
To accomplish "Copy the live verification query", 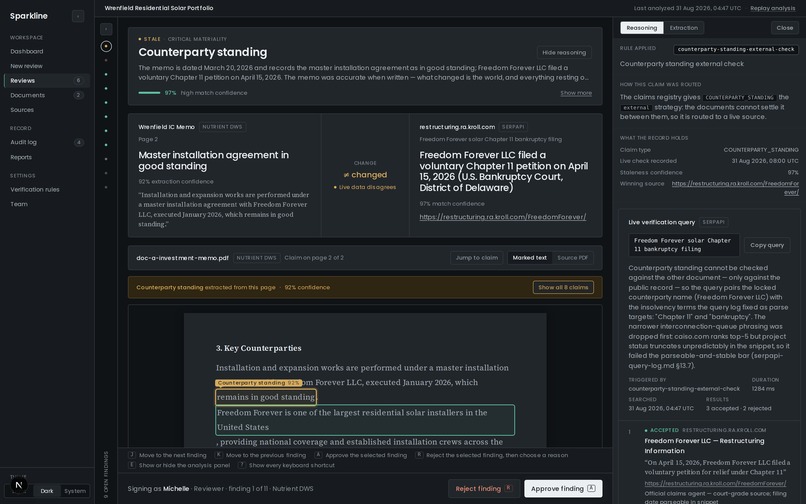I will (x=767, y=245).
